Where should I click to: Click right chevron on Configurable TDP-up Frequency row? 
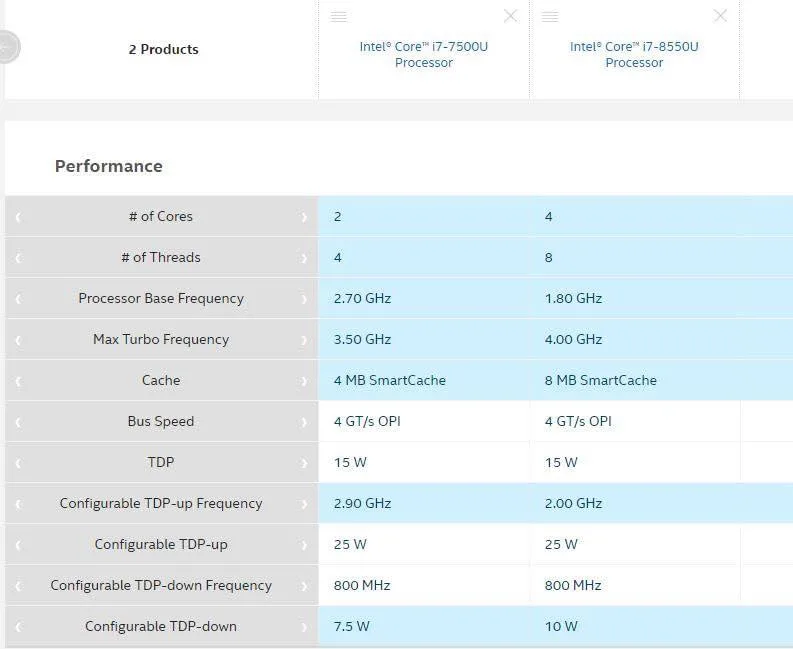point(304,504)
